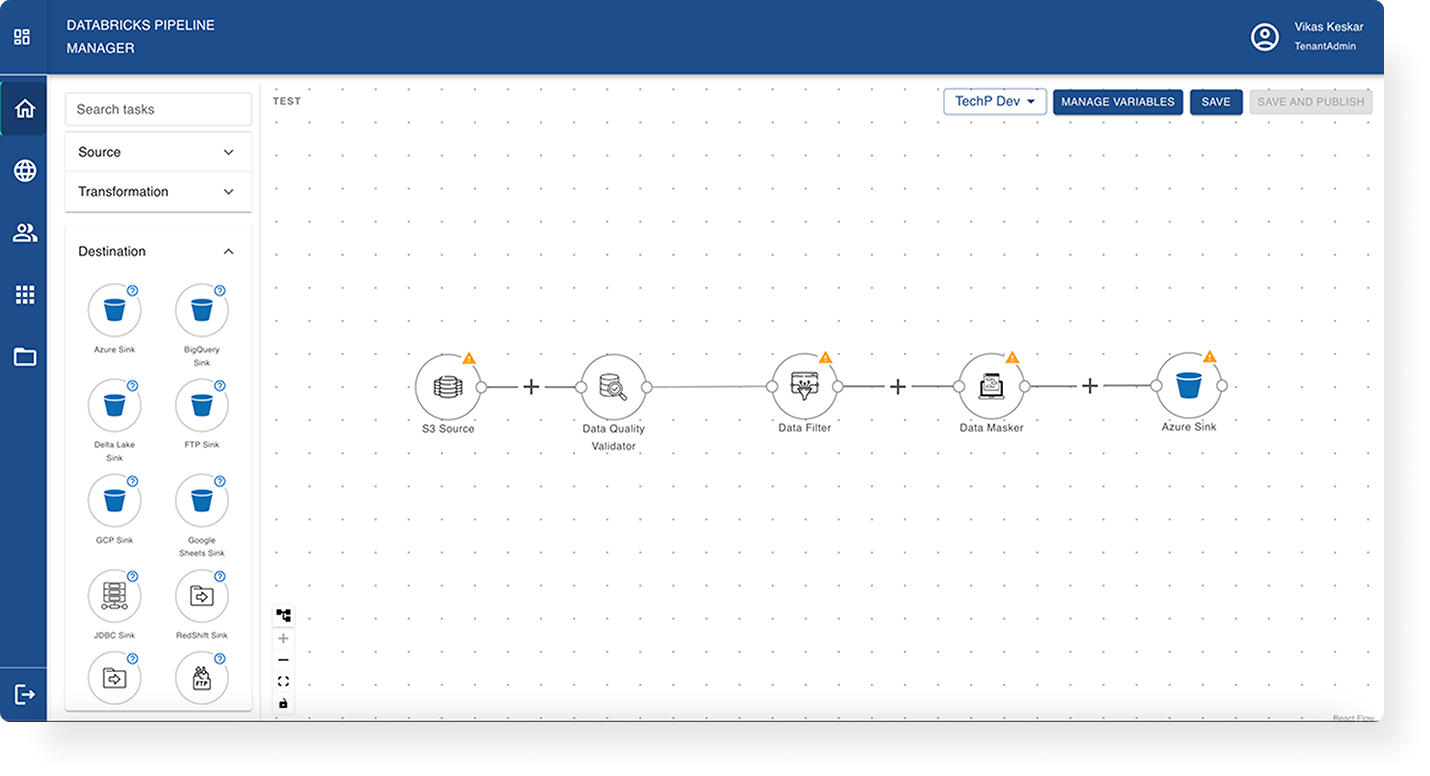Click warning icon on S3 Source node
1430x776 pixels.
(469, 358)
